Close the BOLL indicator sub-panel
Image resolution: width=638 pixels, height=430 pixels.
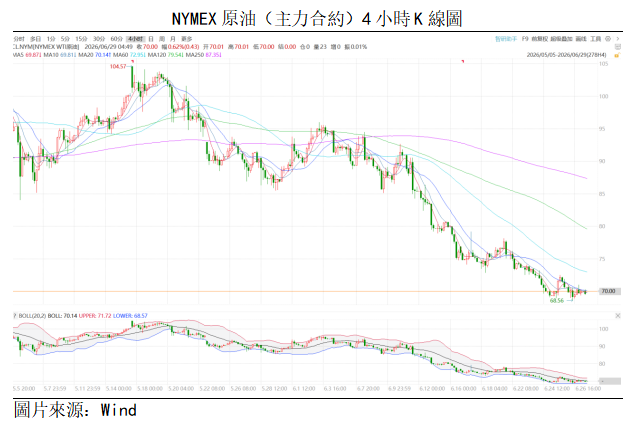[x=618, y=316]
